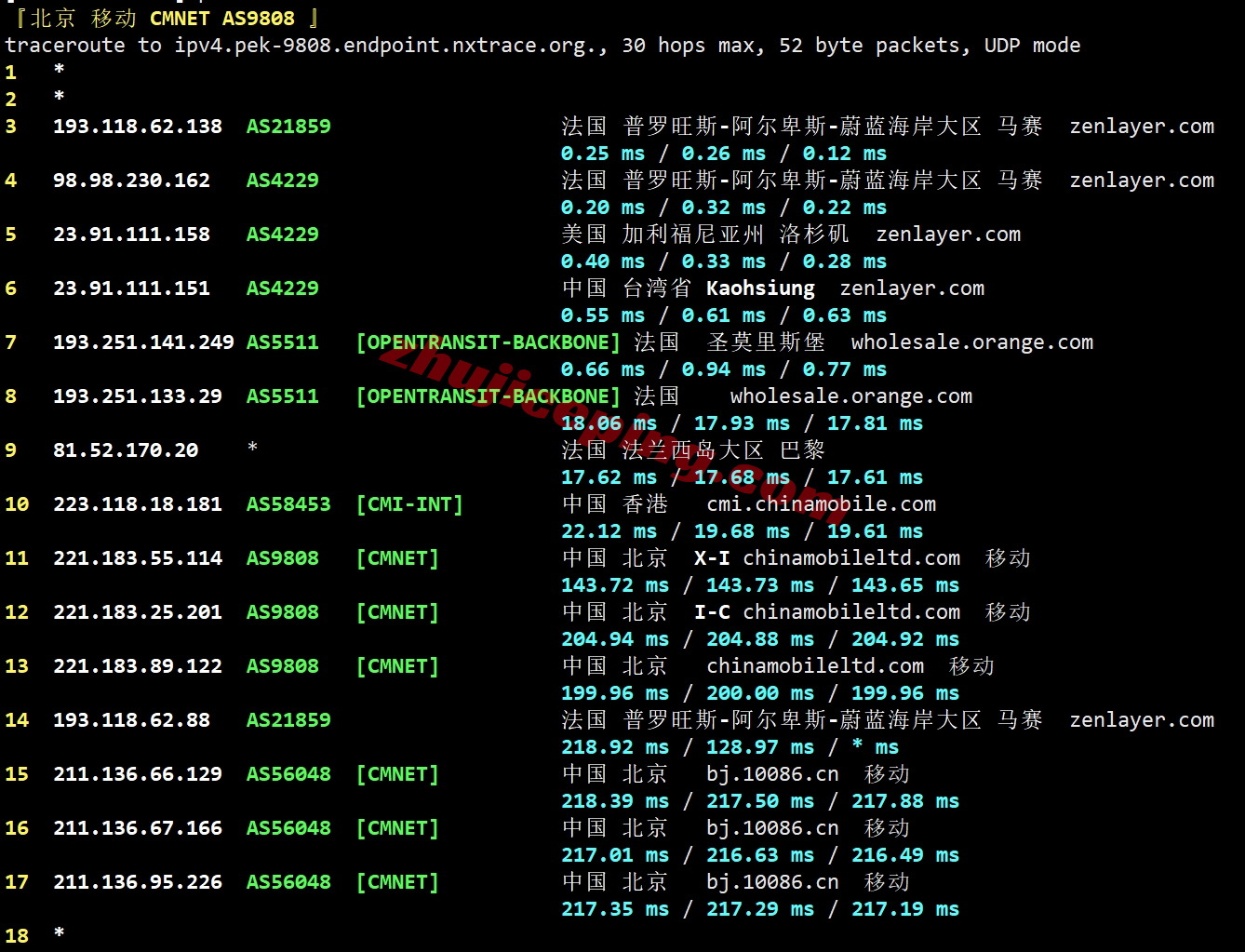The height and width of the screenshot is (952, 1245).
Task: Select IP address 98.98.230.162
Action: 131,181
